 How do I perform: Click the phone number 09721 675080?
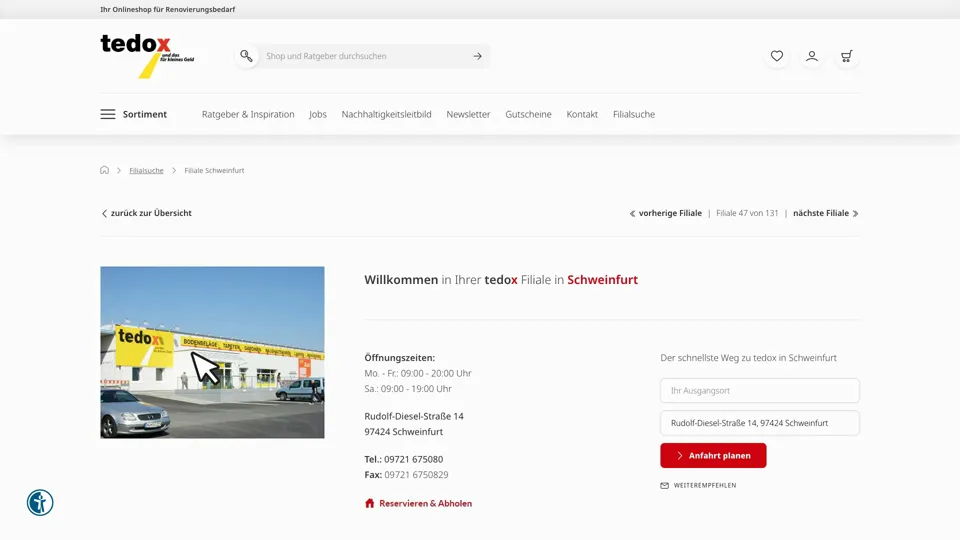click(413, 459)
